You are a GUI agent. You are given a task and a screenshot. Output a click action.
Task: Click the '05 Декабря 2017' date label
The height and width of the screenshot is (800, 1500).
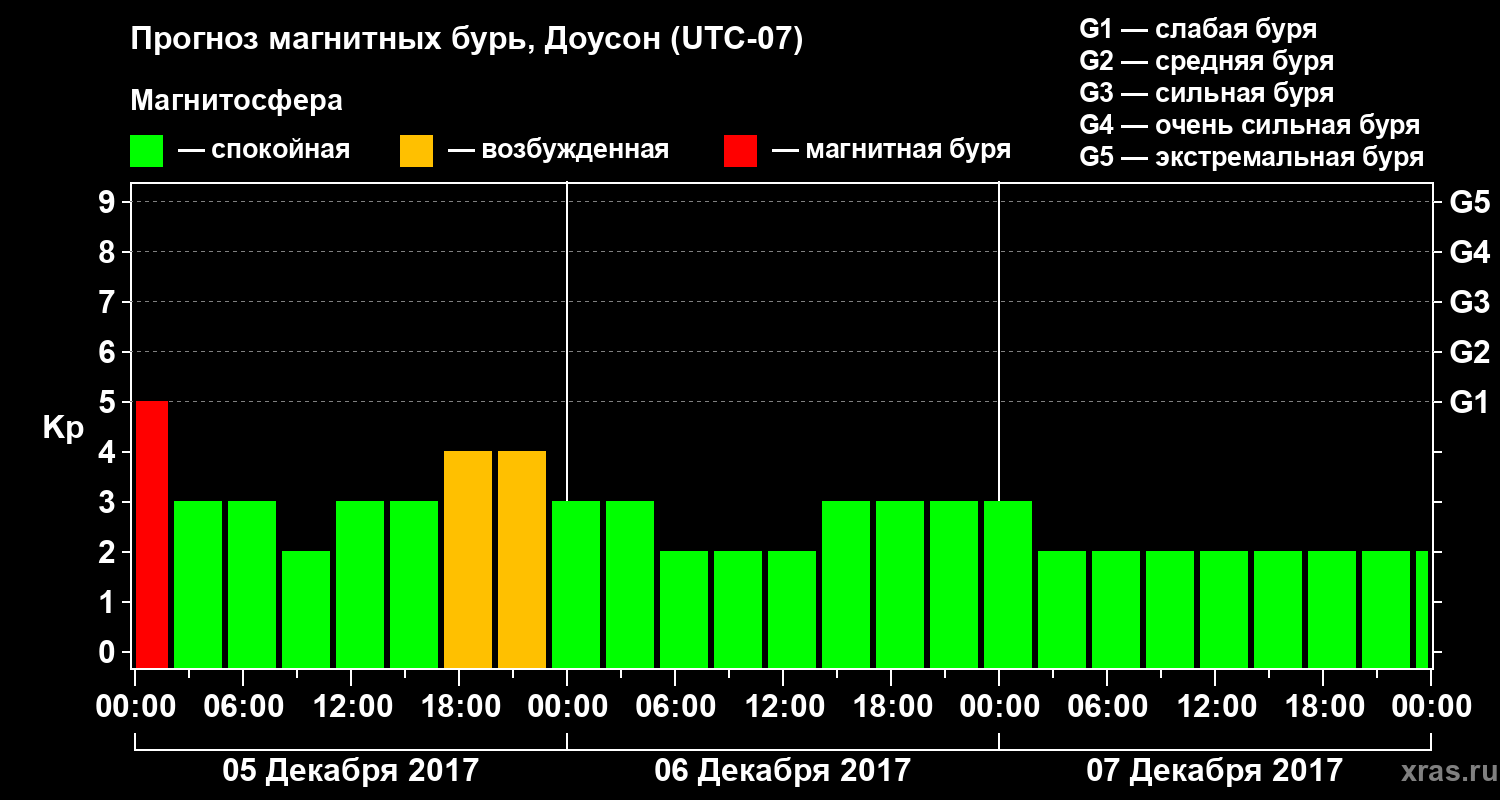350,771
